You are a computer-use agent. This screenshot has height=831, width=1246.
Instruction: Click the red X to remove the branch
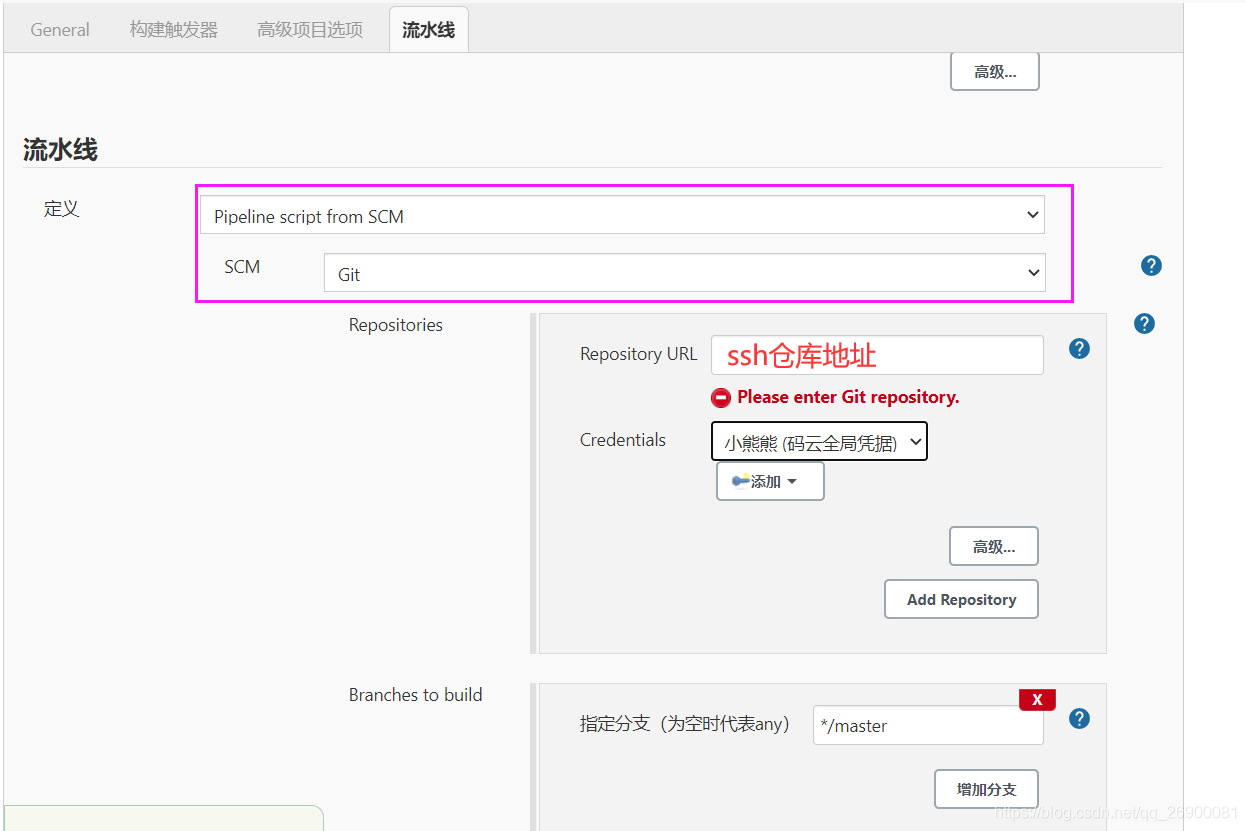coord(1037,699)
